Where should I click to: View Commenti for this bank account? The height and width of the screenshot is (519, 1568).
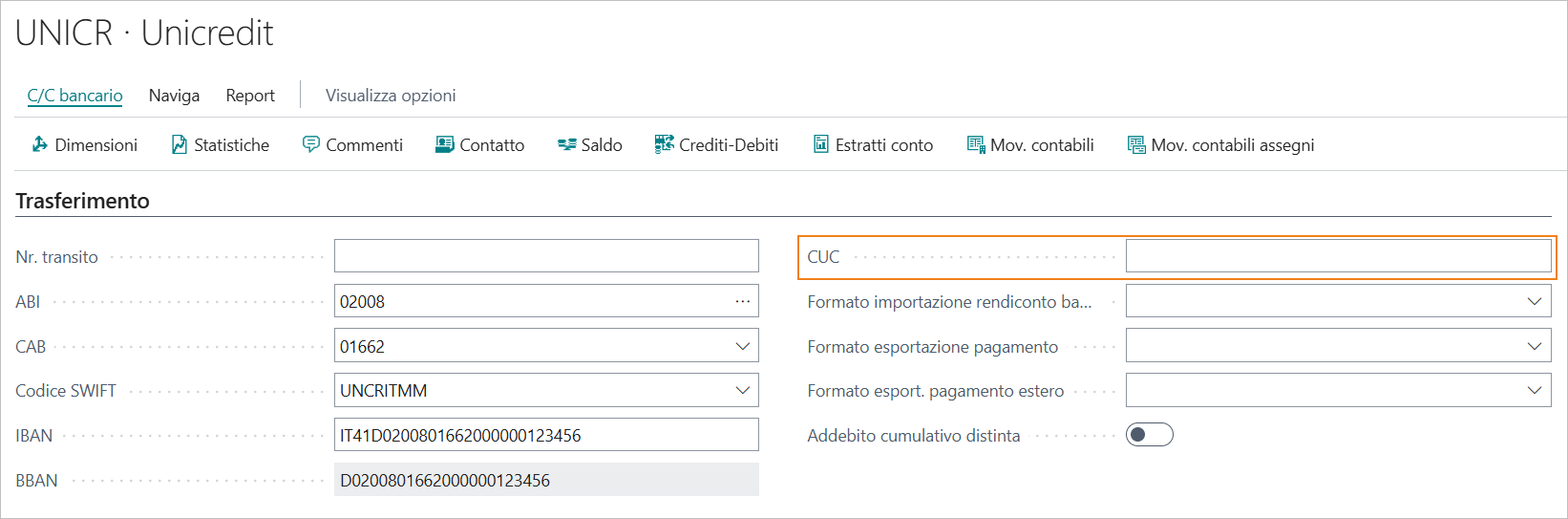[x=352, y=144]
